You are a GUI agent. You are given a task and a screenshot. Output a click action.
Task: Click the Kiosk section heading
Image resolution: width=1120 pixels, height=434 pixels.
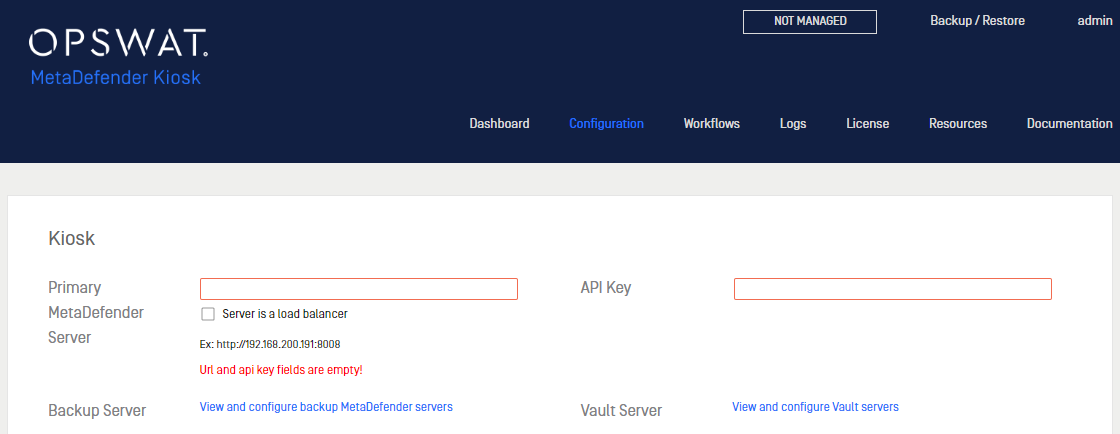pyautogui.click(x=71, y=238)
